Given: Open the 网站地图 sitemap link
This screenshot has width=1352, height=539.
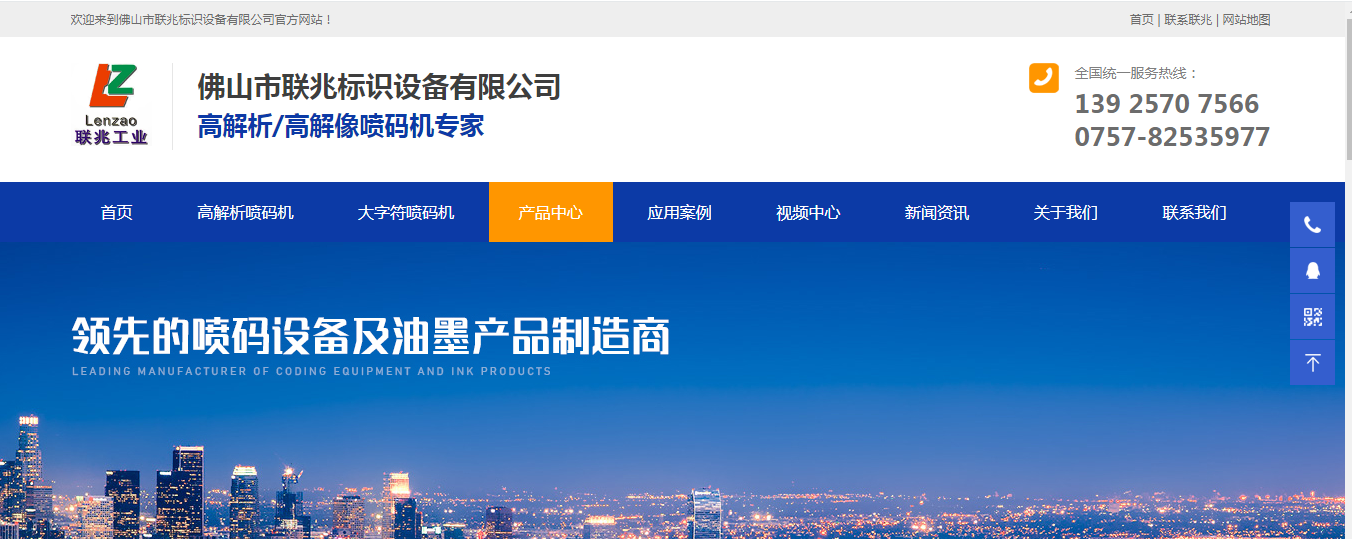Looking at the screenshot, I should [x=1246, y=20].
